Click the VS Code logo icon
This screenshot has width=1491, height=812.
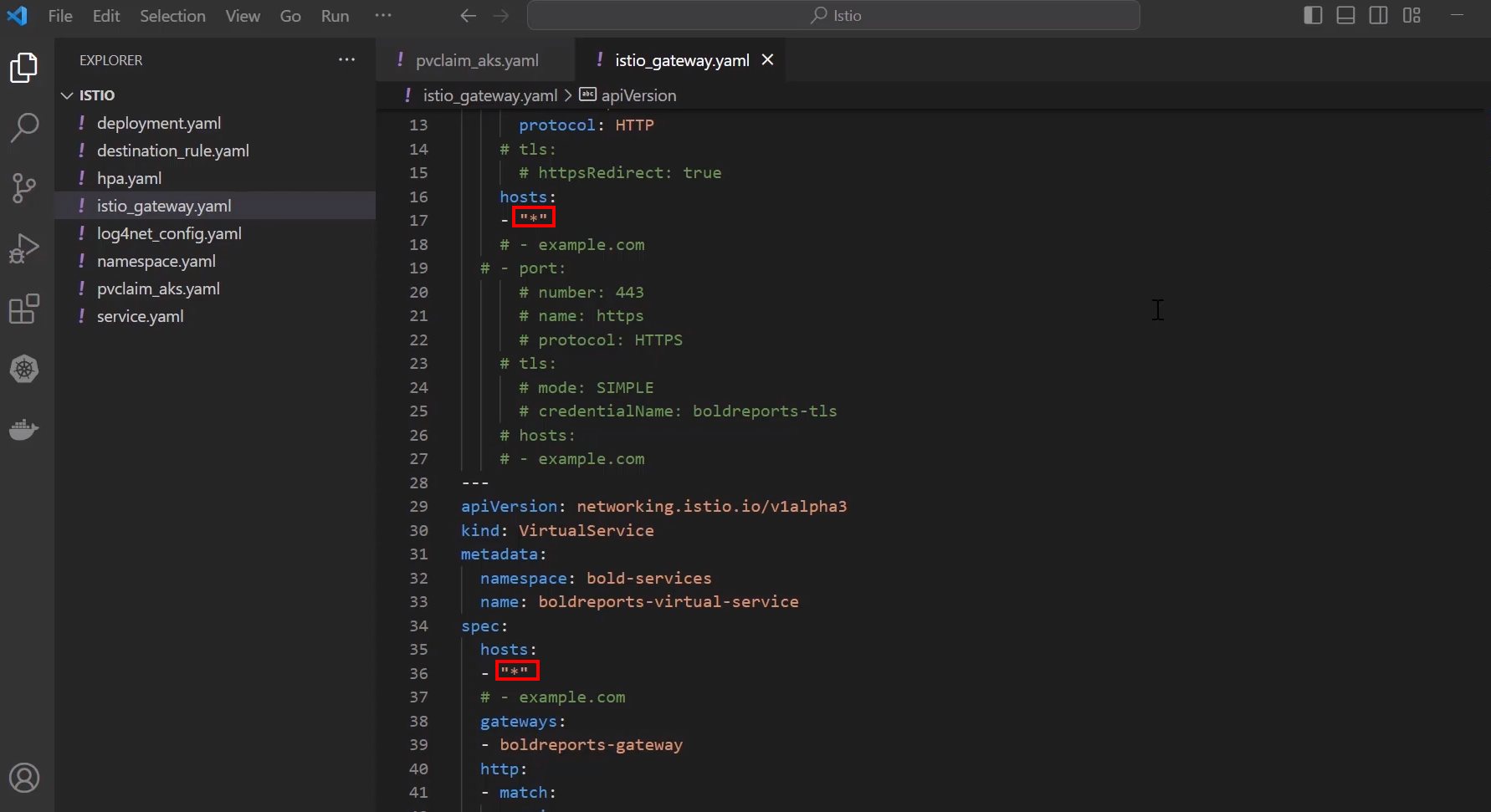(x=17, y=16)
